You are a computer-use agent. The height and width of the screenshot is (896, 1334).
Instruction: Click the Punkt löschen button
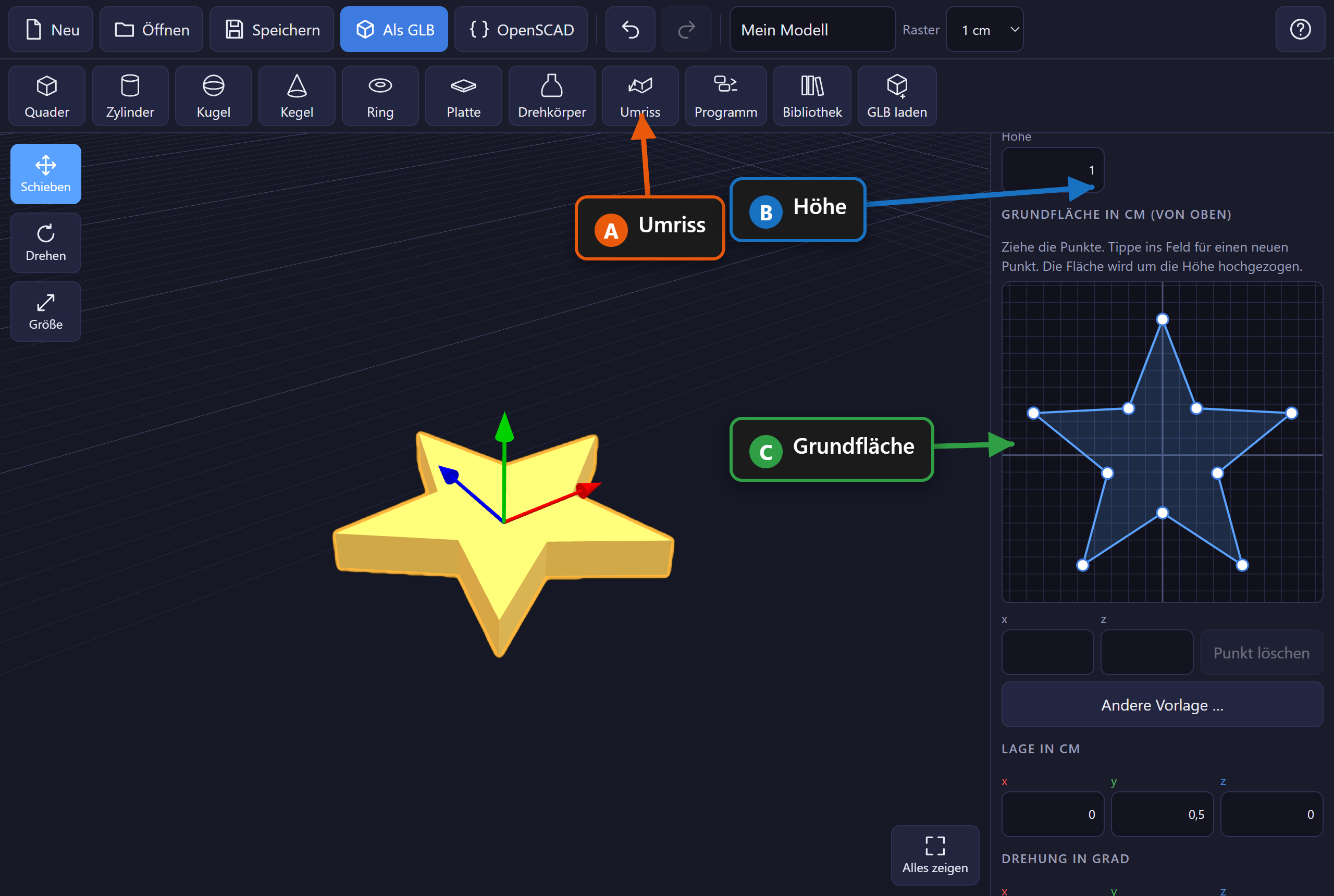point(1261,652)
